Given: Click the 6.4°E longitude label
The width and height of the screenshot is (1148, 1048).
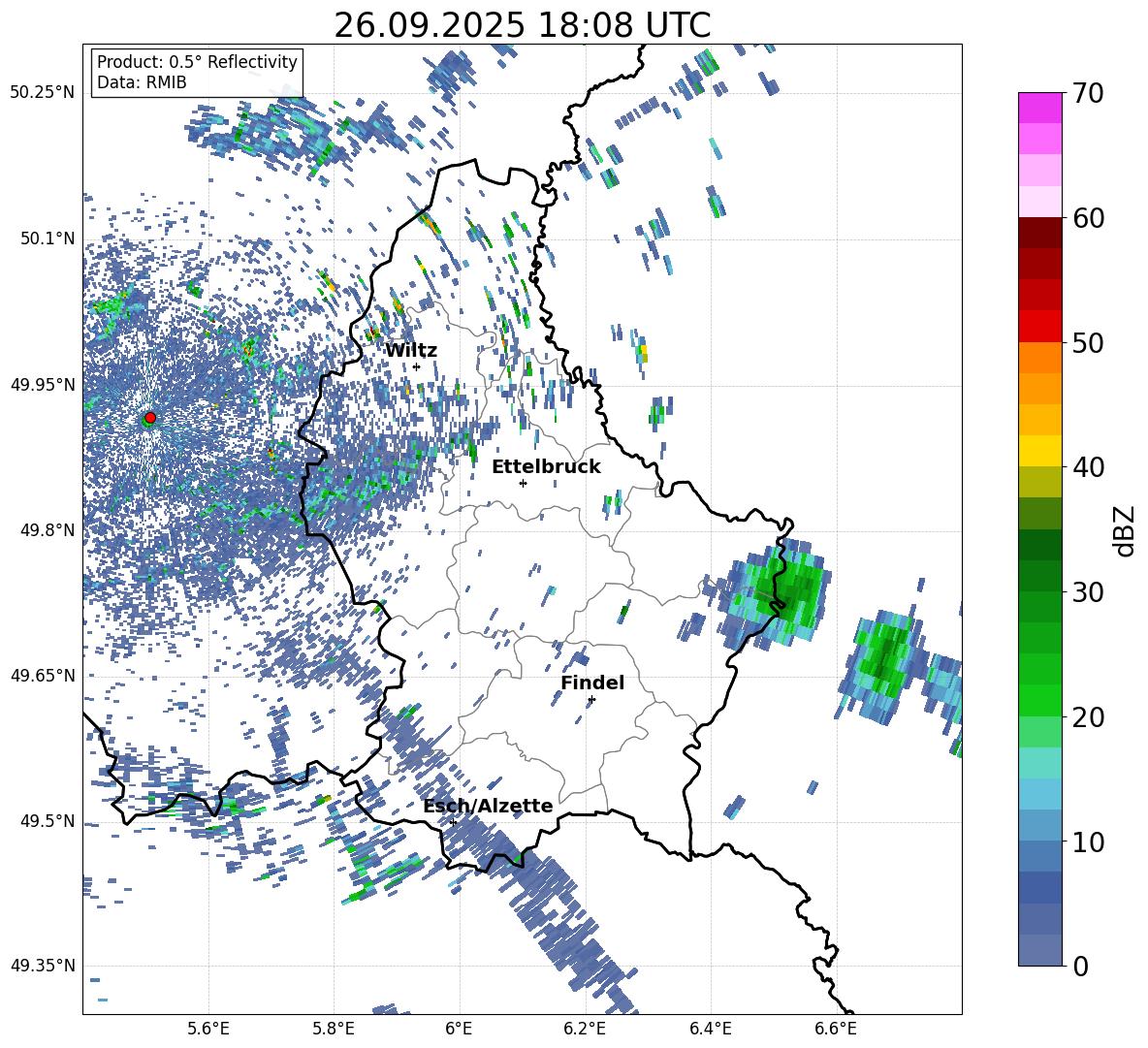Looking at the screenshot, I should [x=710, y=1029].
